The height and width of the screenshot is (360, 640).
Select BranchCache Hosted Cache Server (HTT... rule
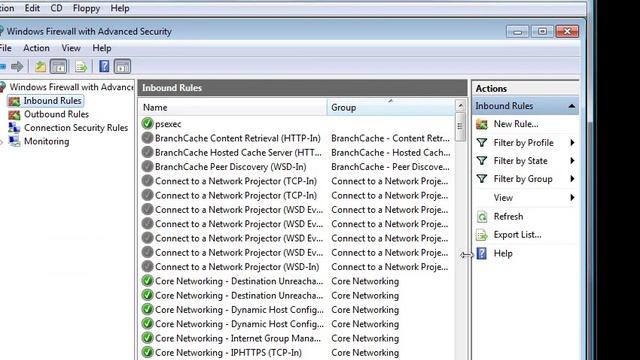tap(238, 153)
